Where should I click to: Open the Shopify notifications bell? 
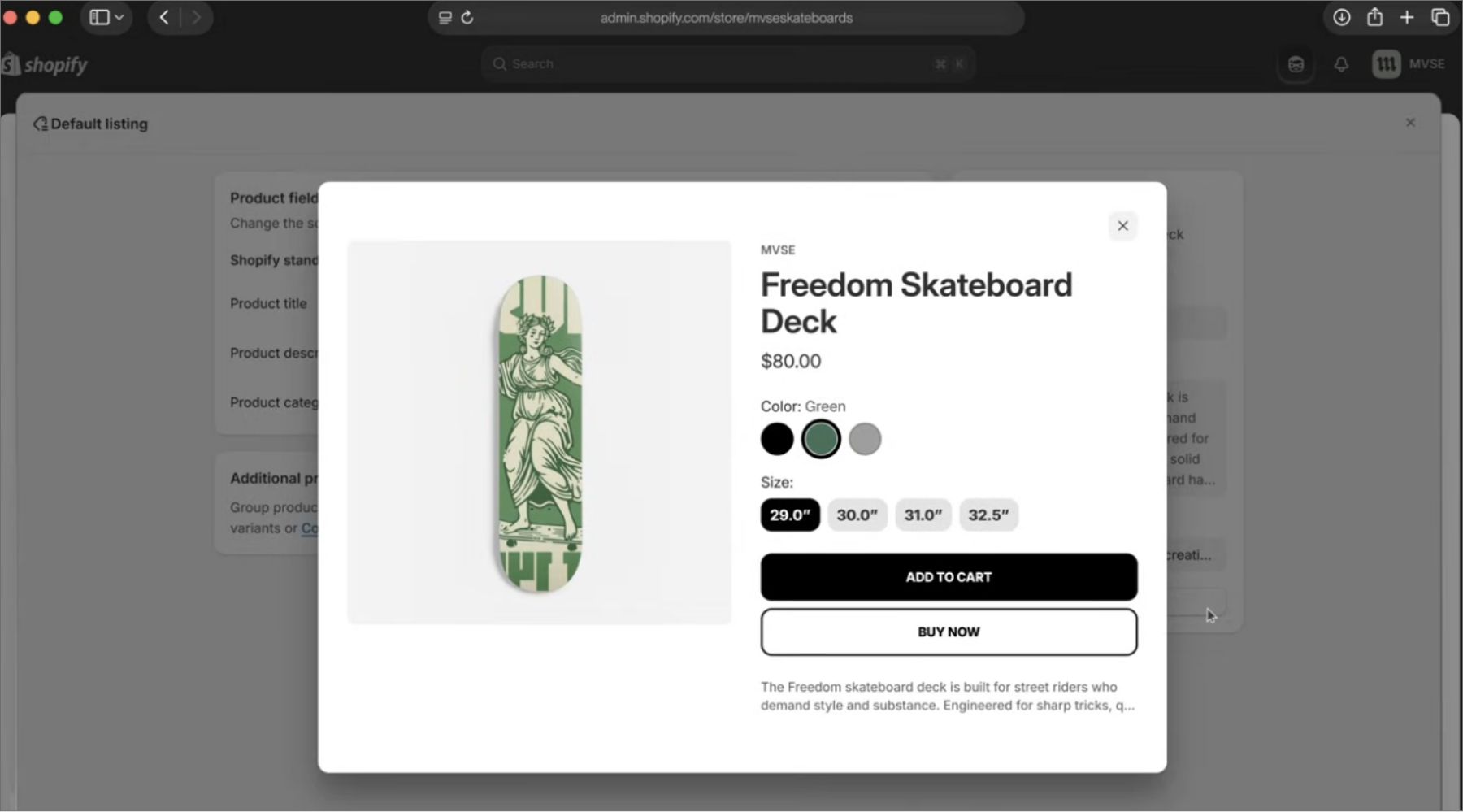tap(1341, 64)
